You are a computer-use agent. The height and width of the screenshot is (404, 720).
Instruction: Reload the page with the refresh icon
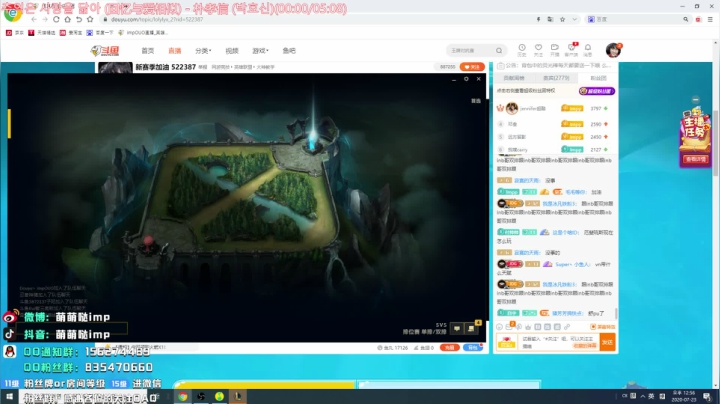(x=56, y=19)
